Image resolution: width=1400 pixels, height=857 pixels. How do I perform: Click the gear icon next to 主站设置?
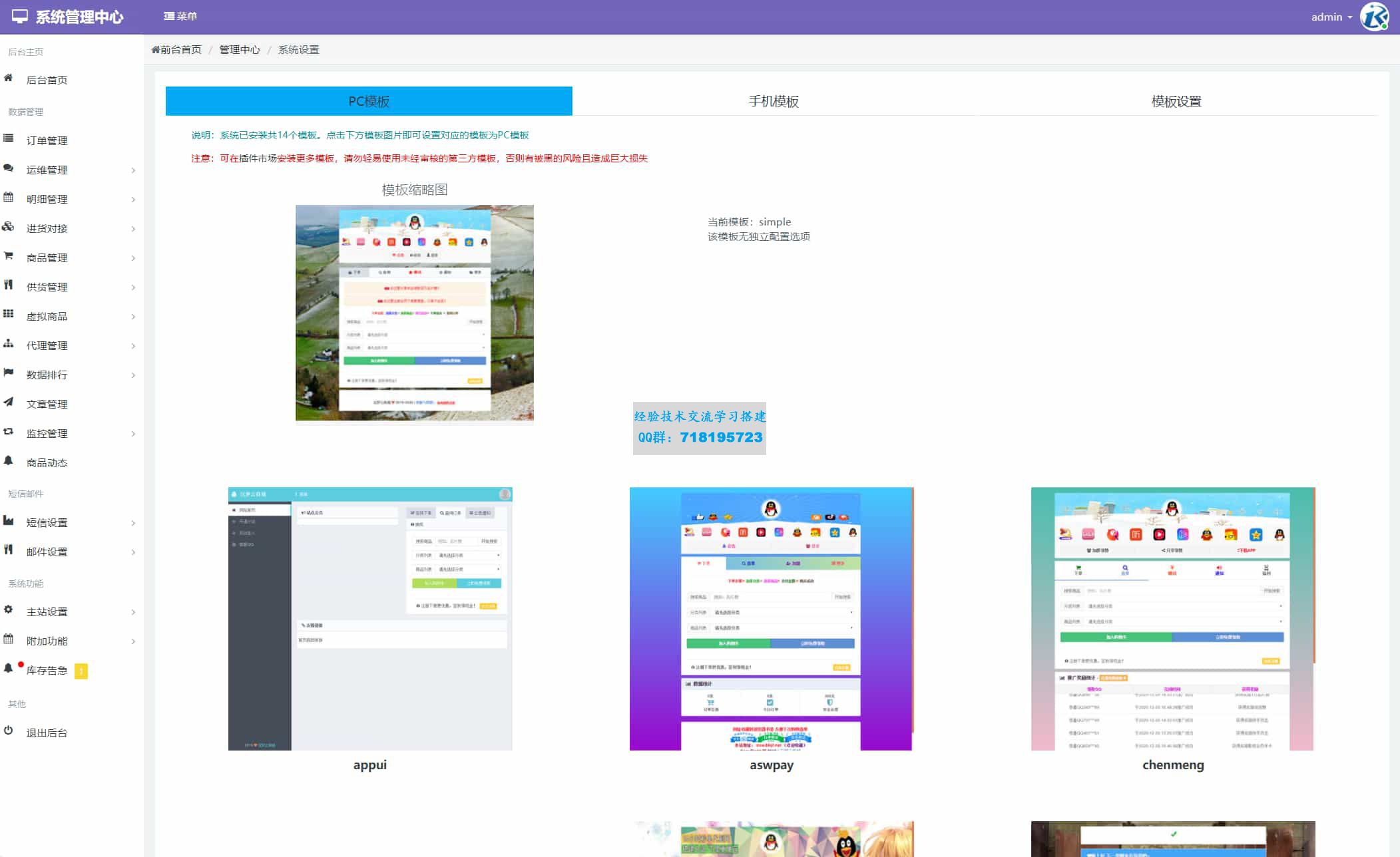[9, 610]
